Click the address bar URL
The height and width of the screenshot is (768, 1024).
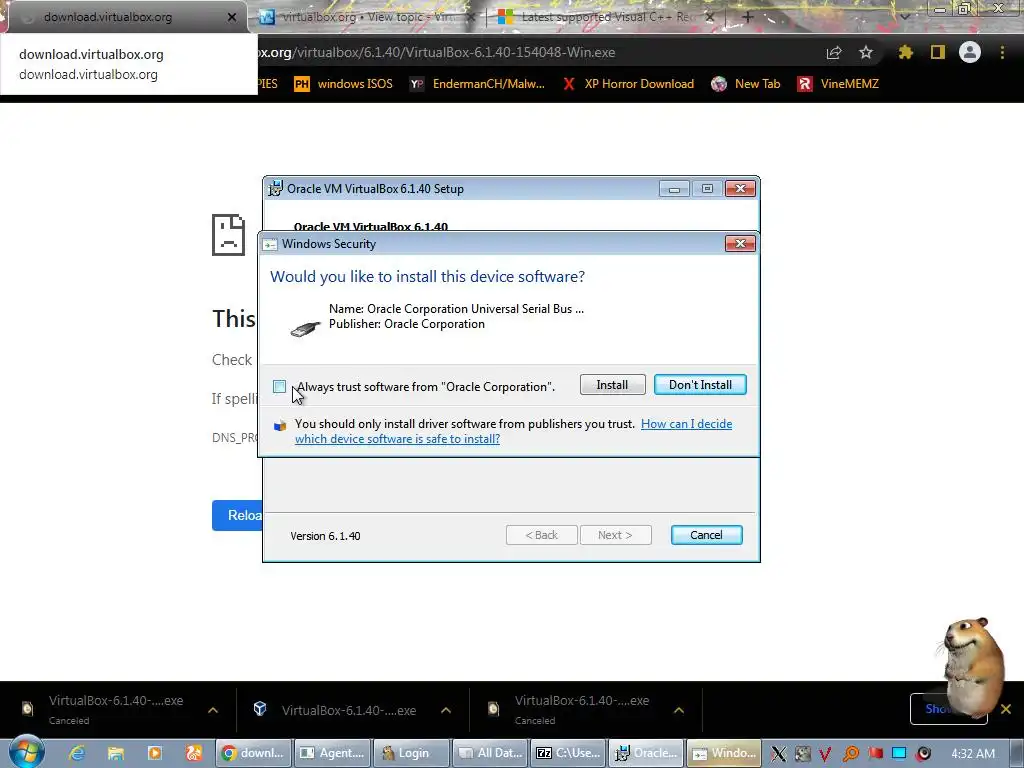coord(436,52)
